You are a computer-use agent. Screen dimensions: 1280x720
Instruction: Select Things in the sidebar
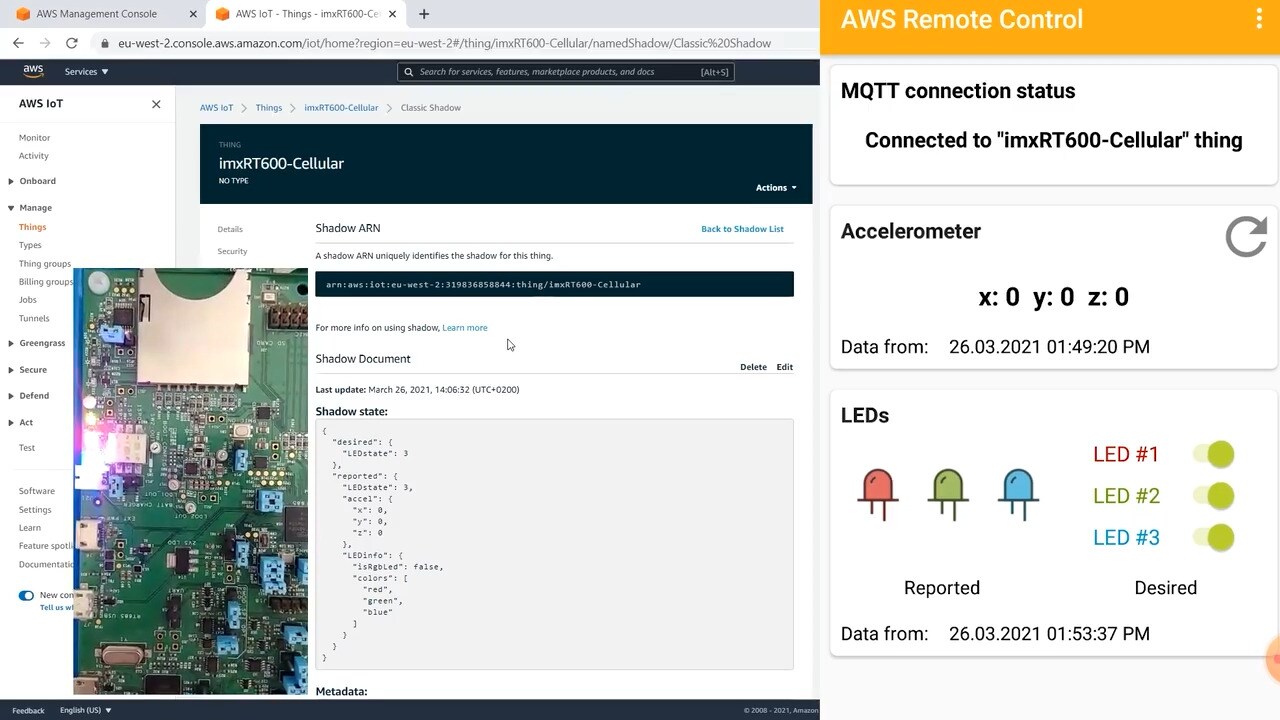(x=32, y=227)
